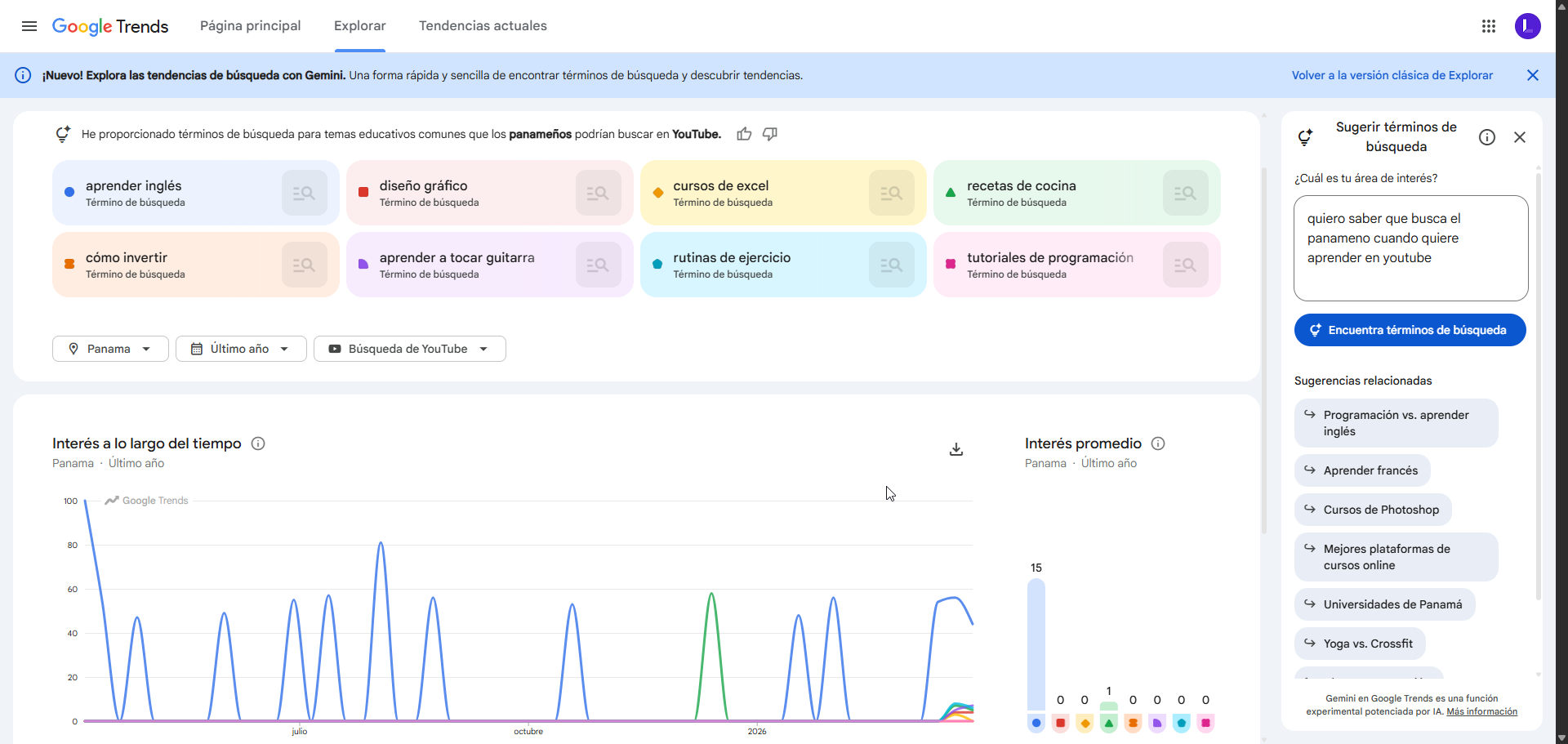
Task: Select the 'diseño gráfico' term card
Action: [x=490, y=193]
